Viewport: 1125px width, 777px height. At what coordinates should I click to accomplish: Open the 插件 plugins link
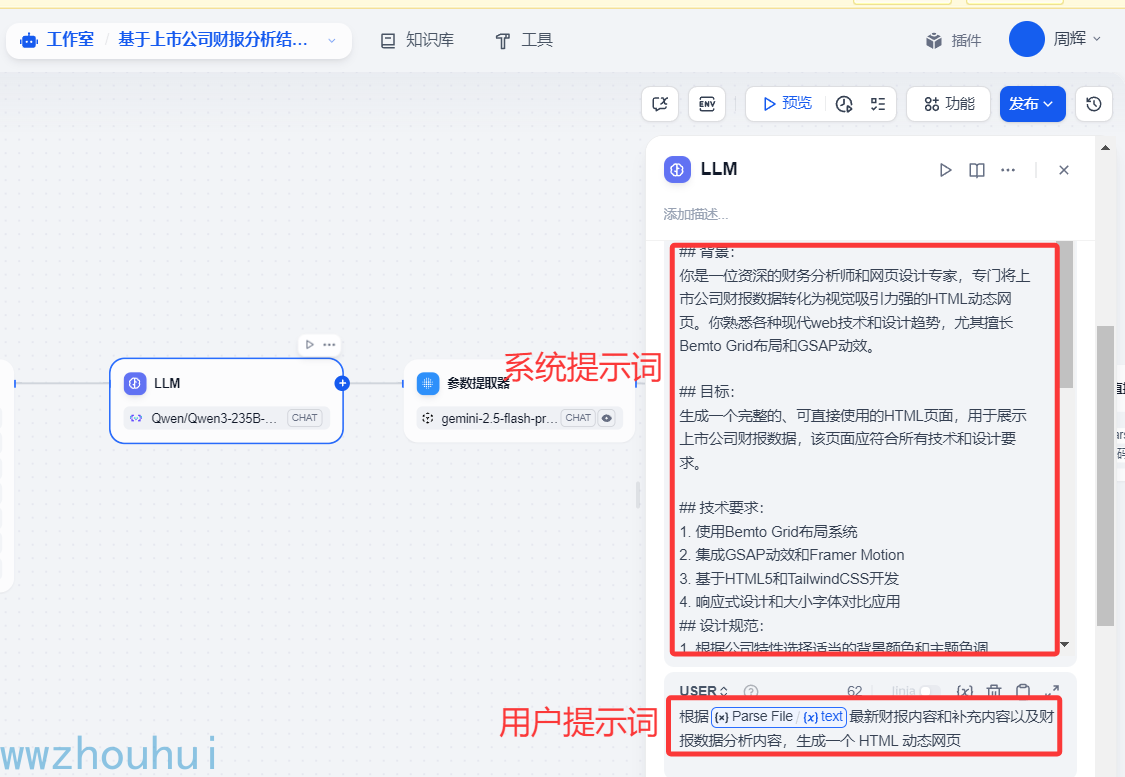(954, 40)
